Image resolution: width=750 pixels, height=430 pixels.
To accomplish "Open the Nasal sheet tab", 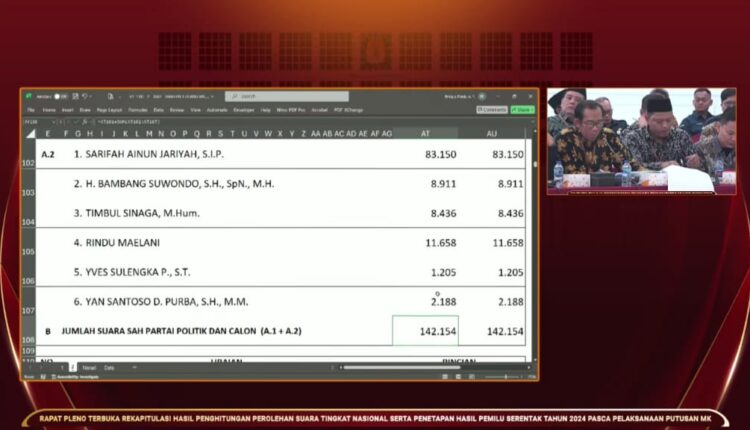I will (x=89, y=367).
